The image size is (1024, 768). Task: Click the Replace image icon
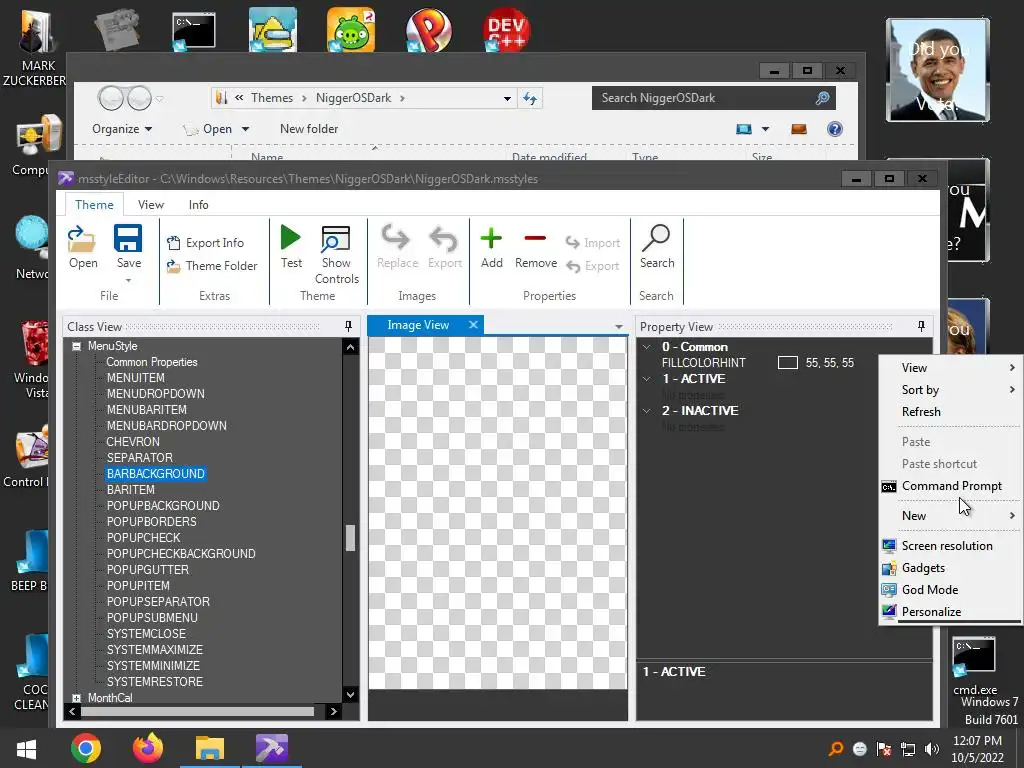[396, 238]
